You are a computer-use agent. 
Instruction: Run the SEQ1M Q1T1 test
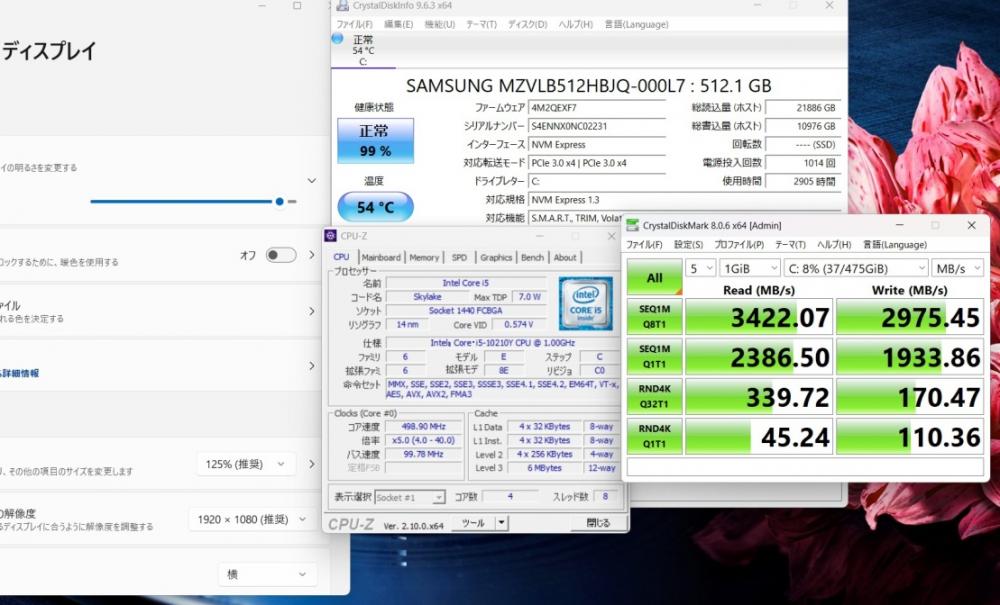[654, 356]
